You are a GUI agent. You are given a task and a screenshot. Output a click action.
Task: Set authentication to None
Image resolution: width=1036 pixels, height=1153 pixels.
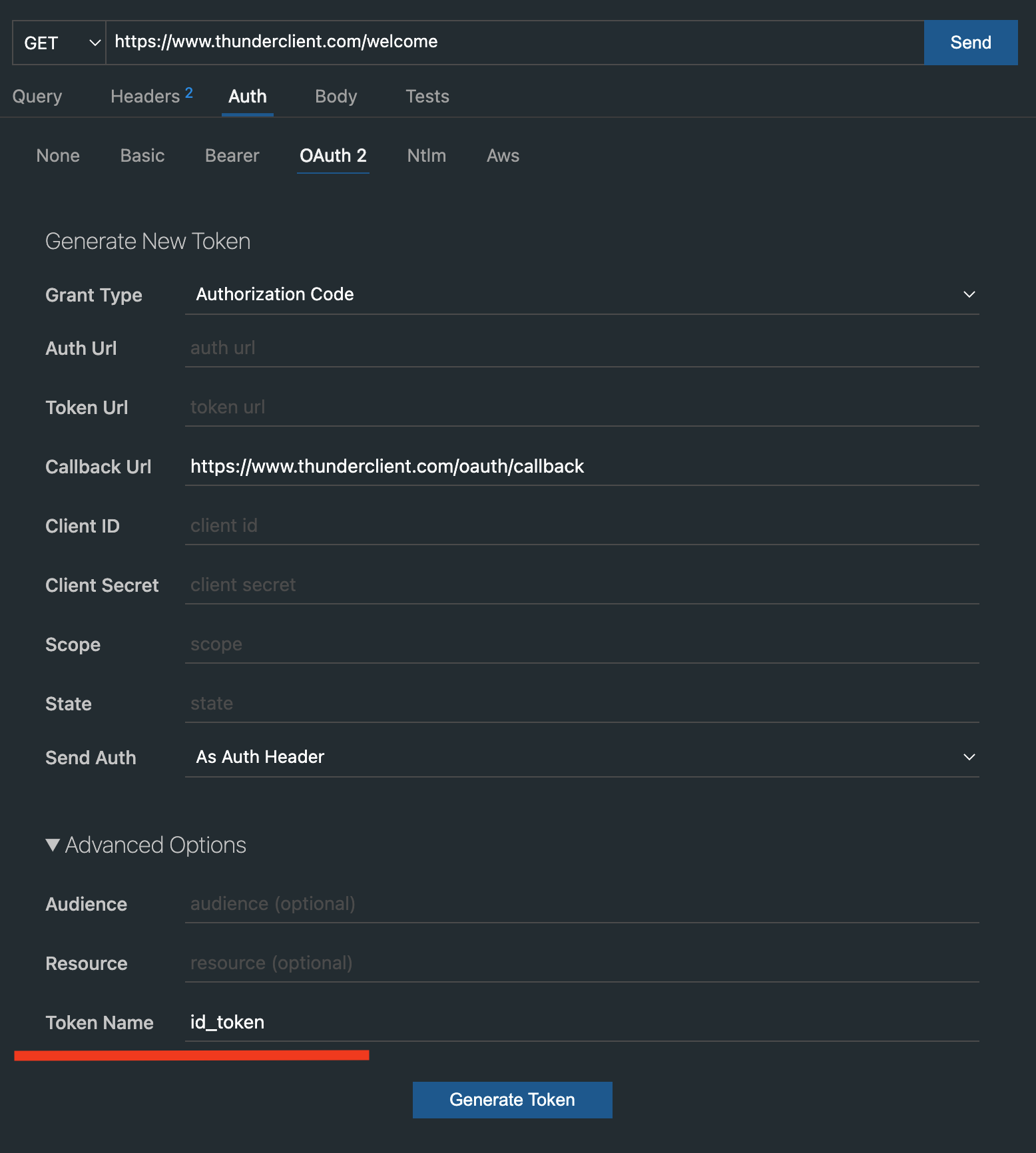click(x=58, y=156)
